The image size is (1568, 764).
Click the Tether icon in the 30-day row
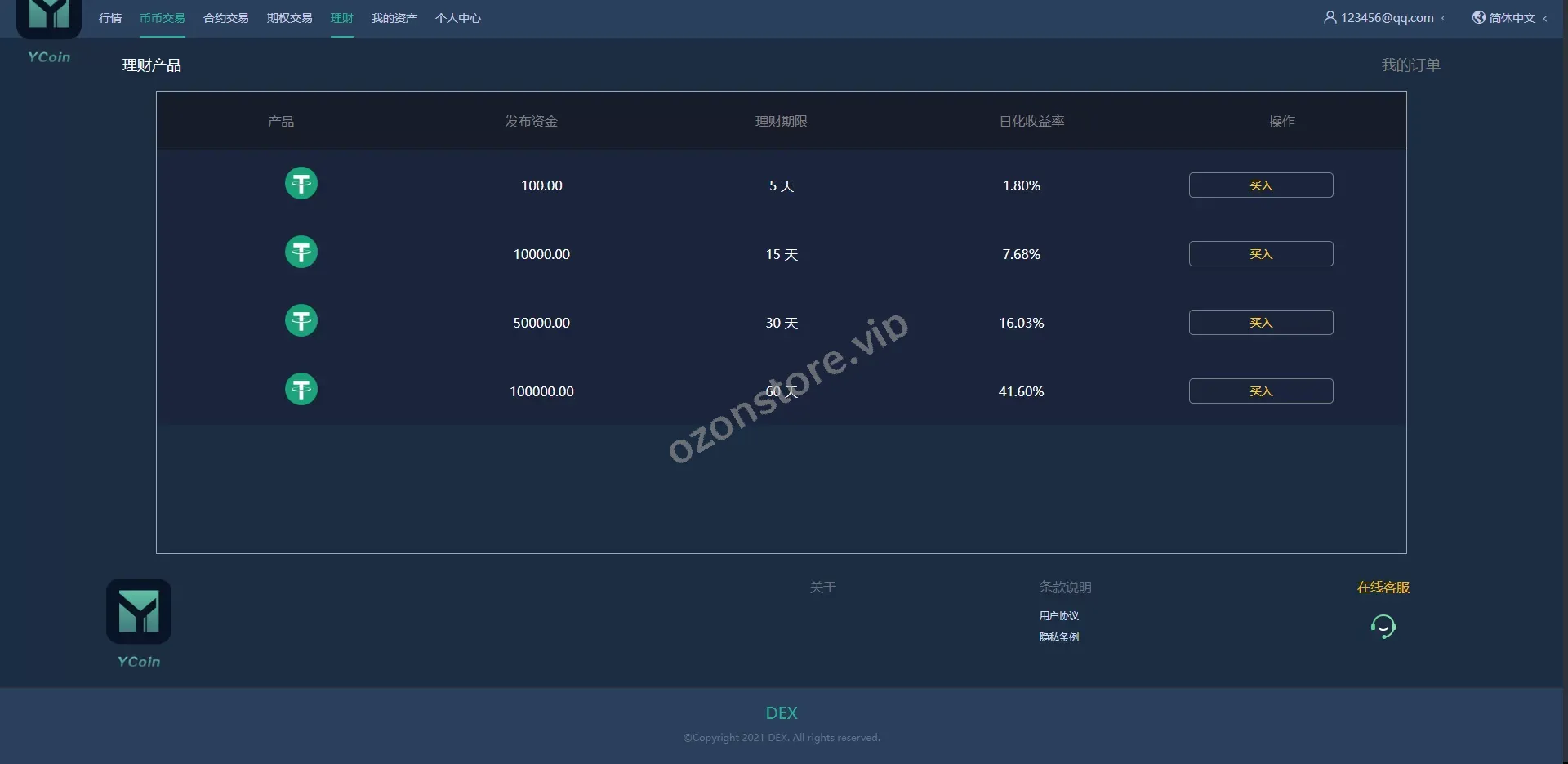301,321
